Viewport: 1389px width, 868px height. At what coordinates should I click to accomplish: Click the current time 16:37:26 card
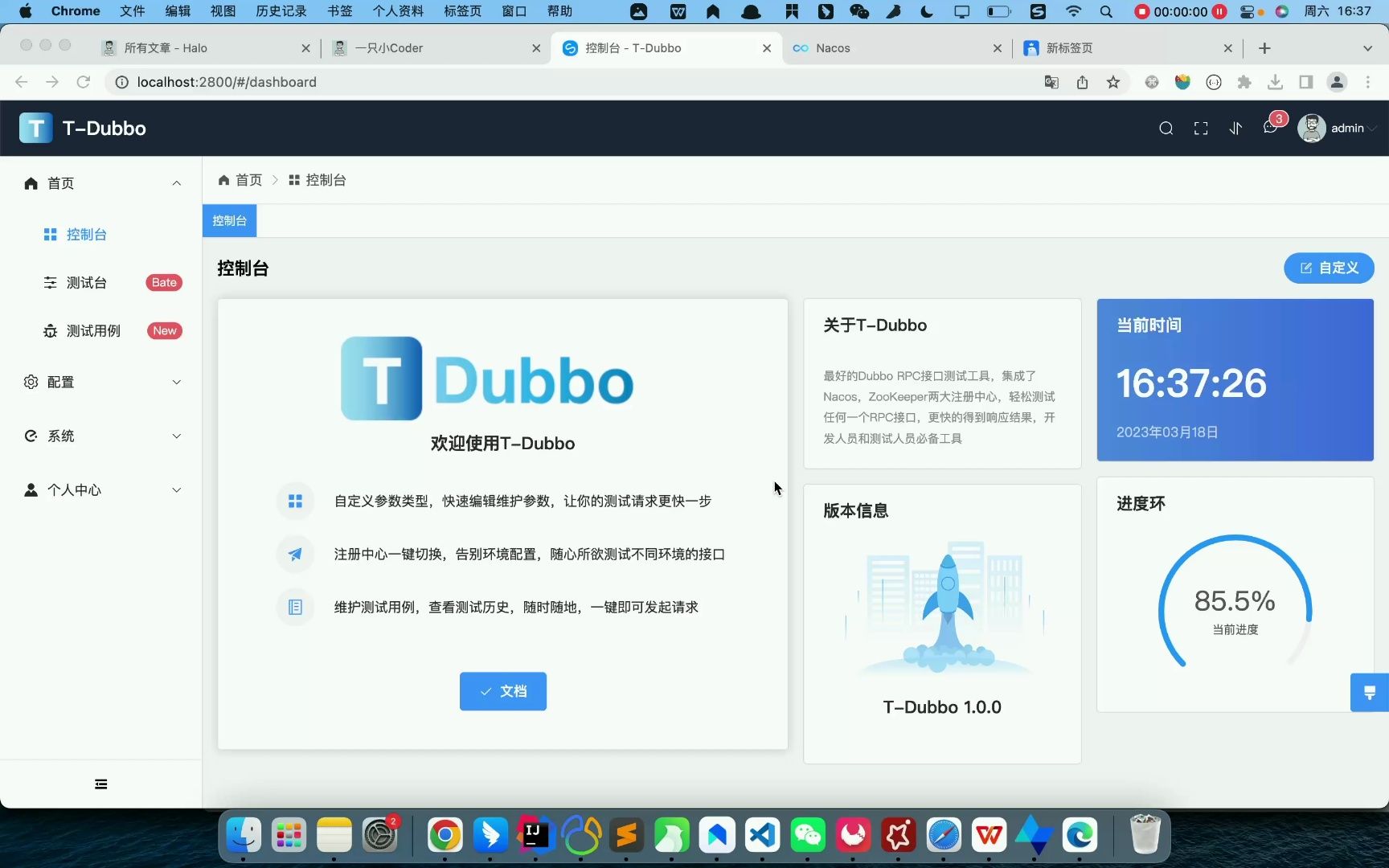1235,380
